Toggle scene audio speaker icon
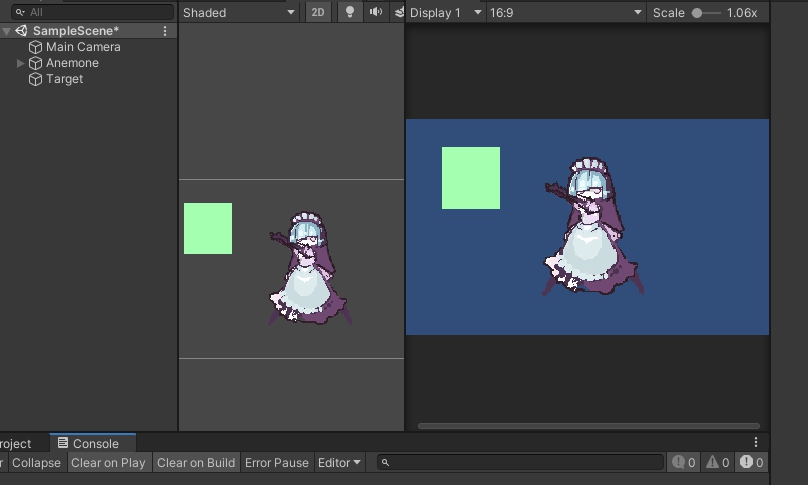Viewport: 808px width, 485px height. pos(376,12)
